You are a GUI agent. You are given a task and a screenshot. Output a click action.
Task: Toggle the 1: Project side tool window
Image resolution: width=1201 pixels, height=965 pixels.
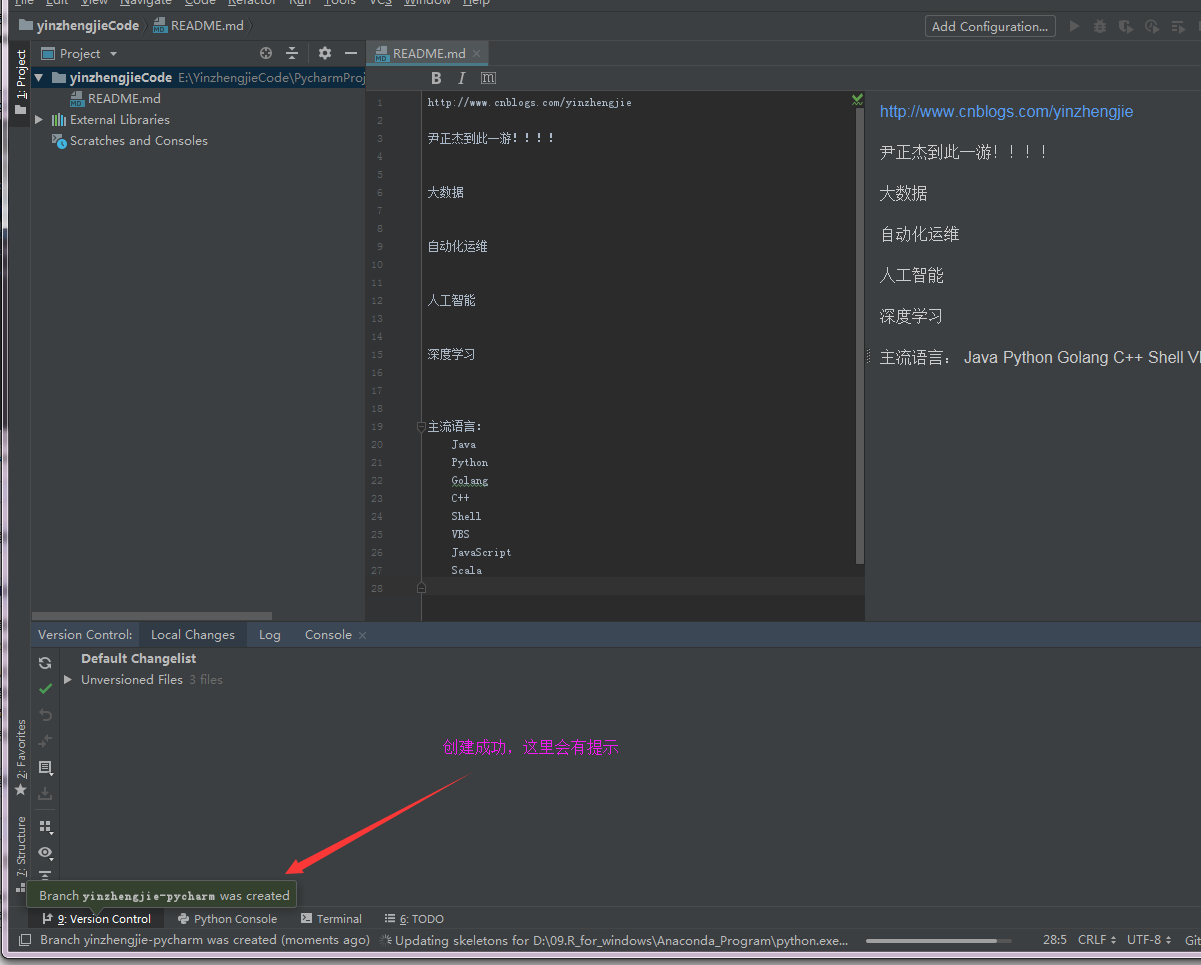click(x=21, y=82)
